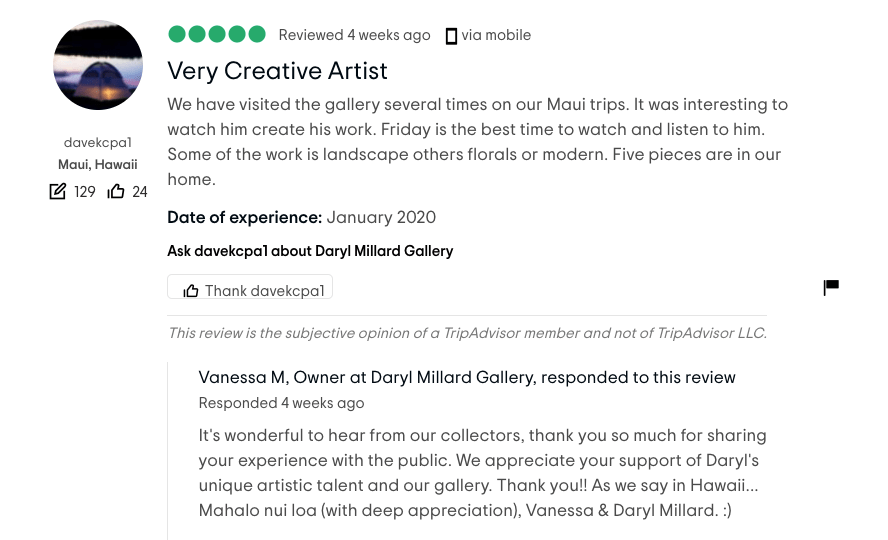
Task: Click the davekcpa1 profile avatar photo
Action: pos(98,65)
